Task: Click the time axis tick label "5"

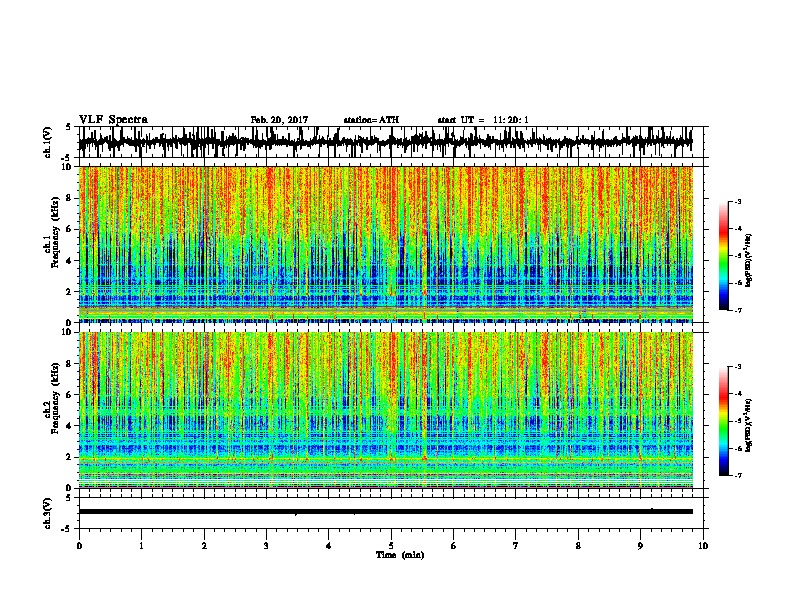Action: point(391,546)
